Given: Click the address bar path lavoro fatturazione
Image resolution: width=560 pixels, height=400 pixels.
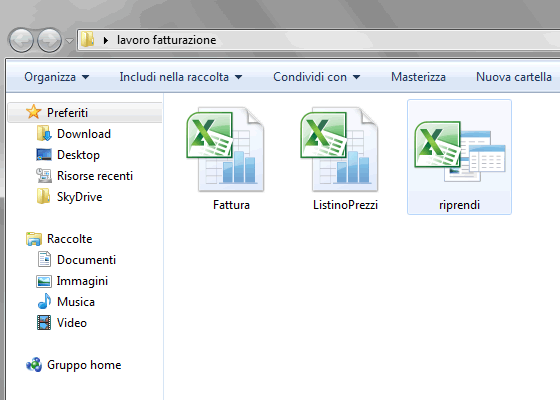Looking at the screenshot, I should (x=166, y=40).
